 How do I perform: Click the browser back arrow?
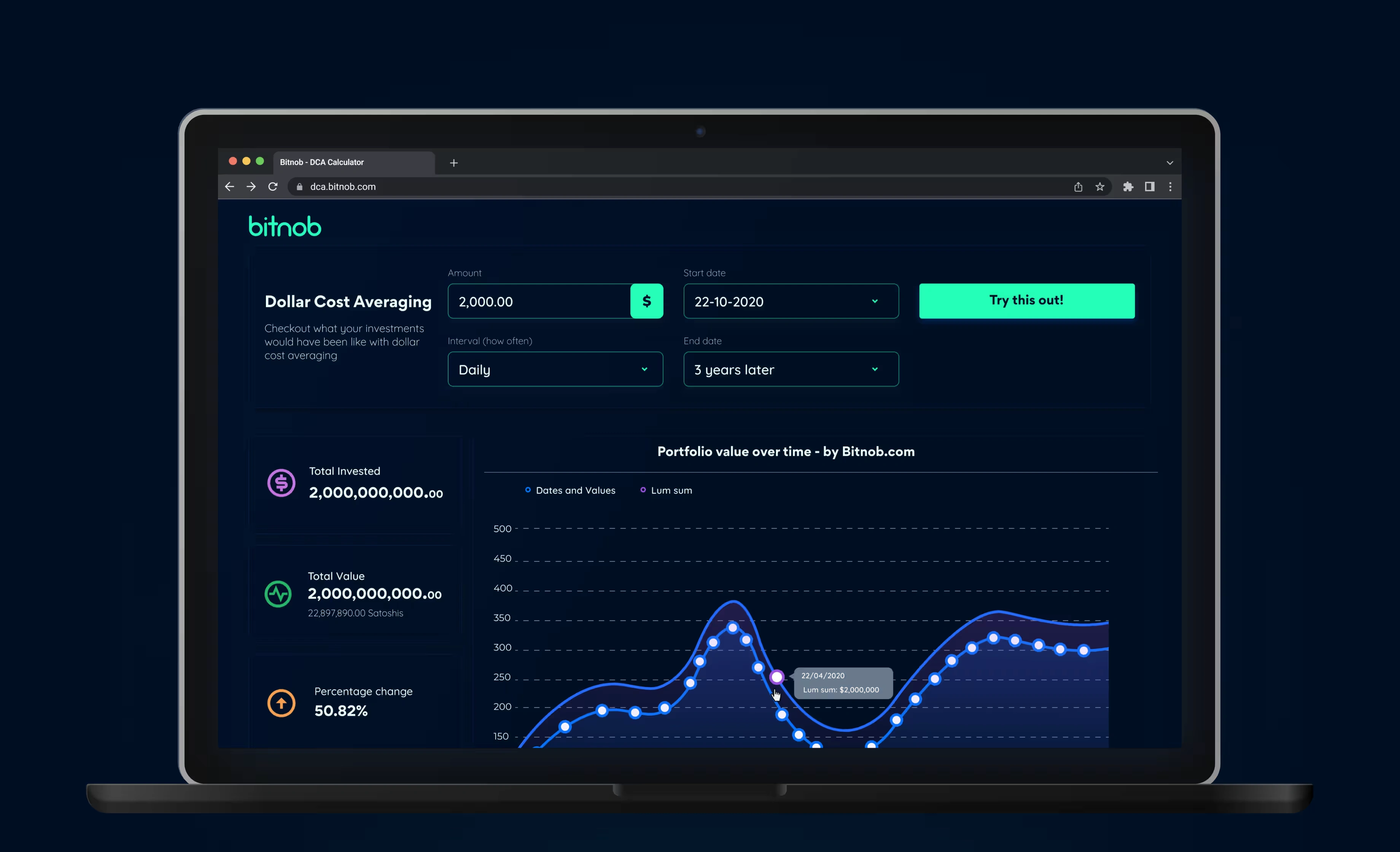[x=229, y=187]
